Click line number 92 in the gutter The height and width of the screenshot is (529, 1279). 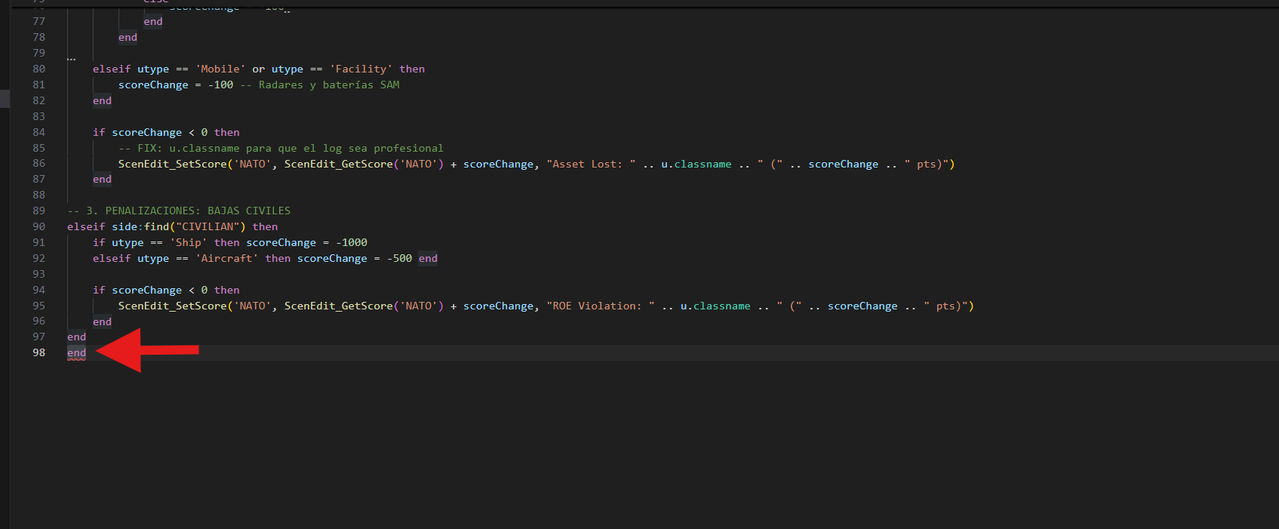tap(39, 258)
